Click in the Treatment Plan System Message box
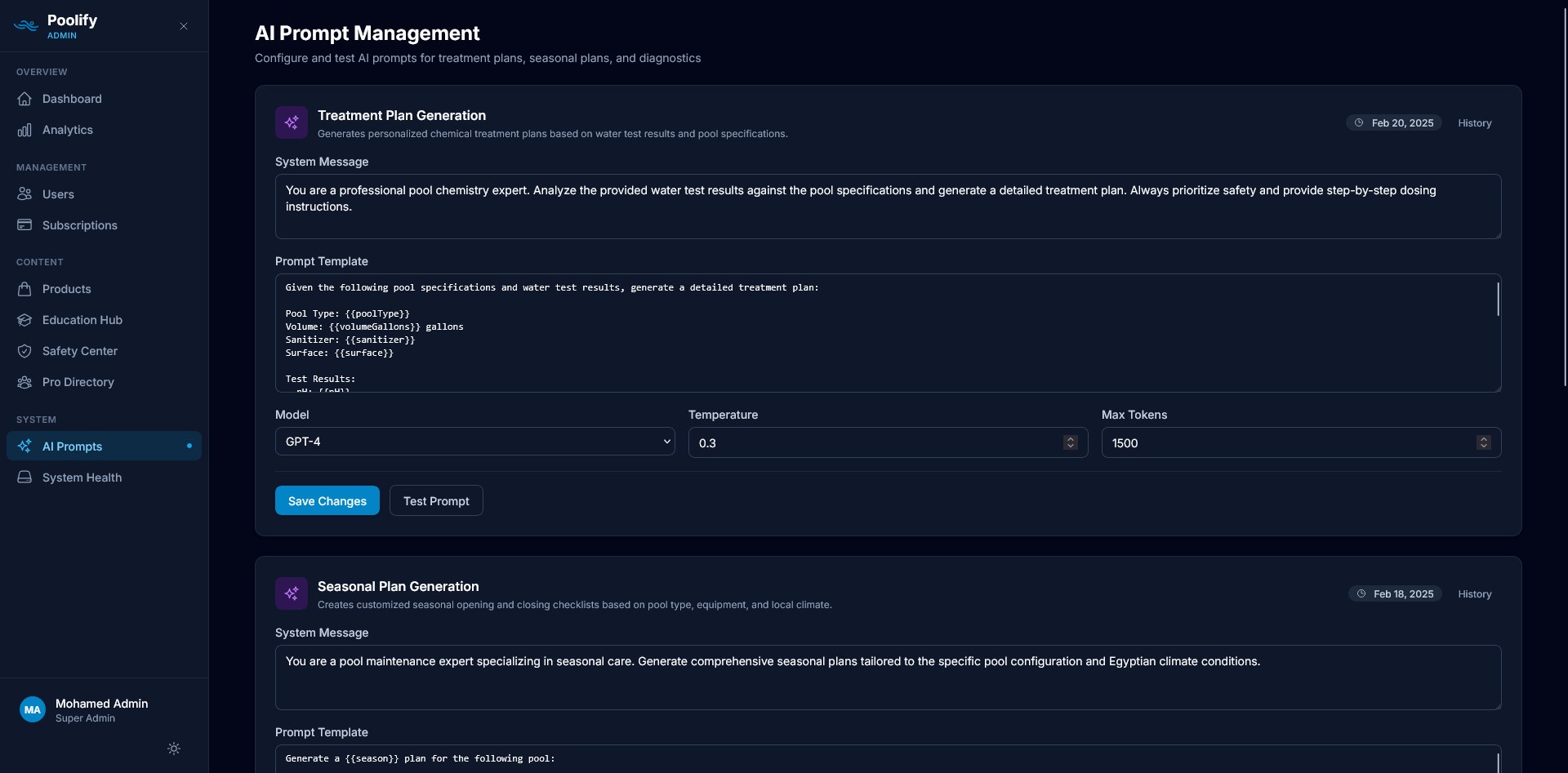This screenshot has height=773, width=1568. pyautogui.click(x=889, y=207)
